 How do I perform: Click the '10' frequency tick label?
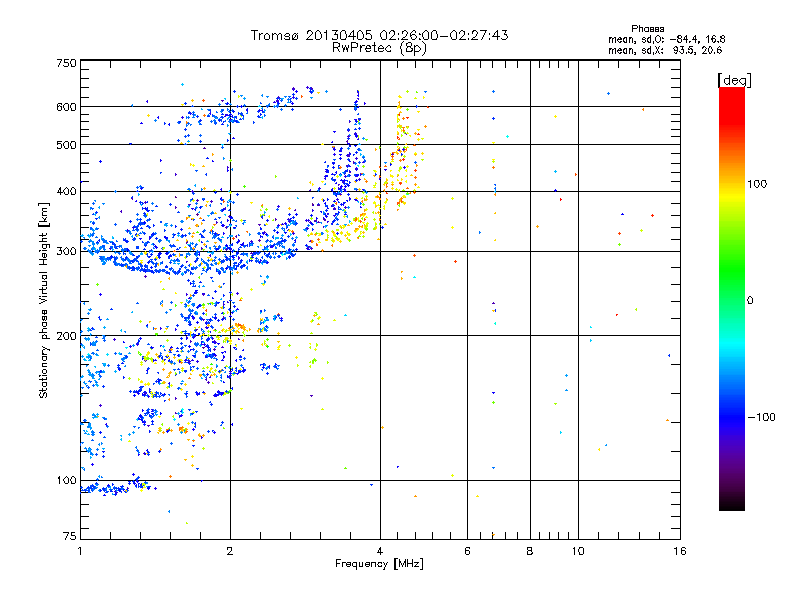578,551
